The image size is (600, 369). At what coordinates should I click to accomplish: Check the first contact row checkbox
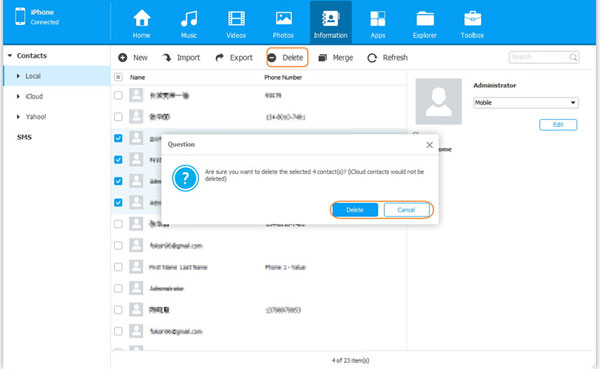click(118, 95)
